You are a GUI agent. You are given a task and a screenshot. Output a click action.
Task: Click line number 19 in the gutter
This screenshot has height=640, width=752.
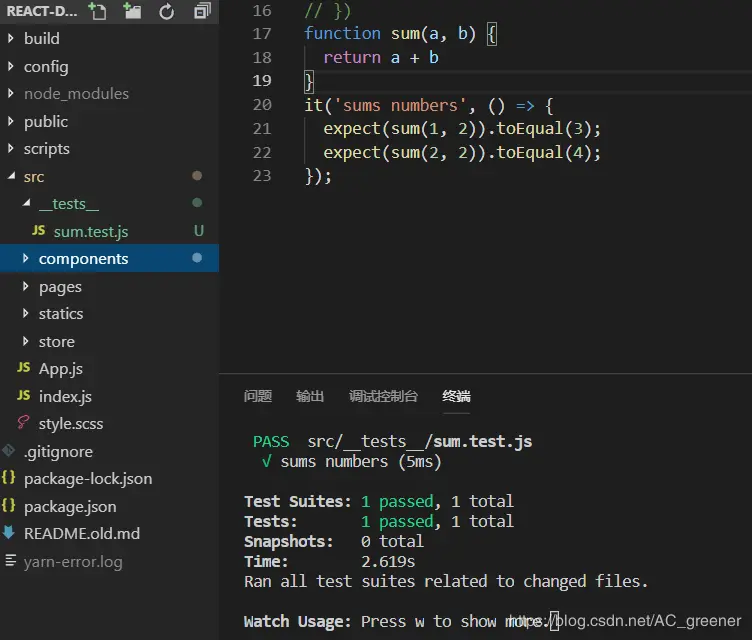coord(262,81)
